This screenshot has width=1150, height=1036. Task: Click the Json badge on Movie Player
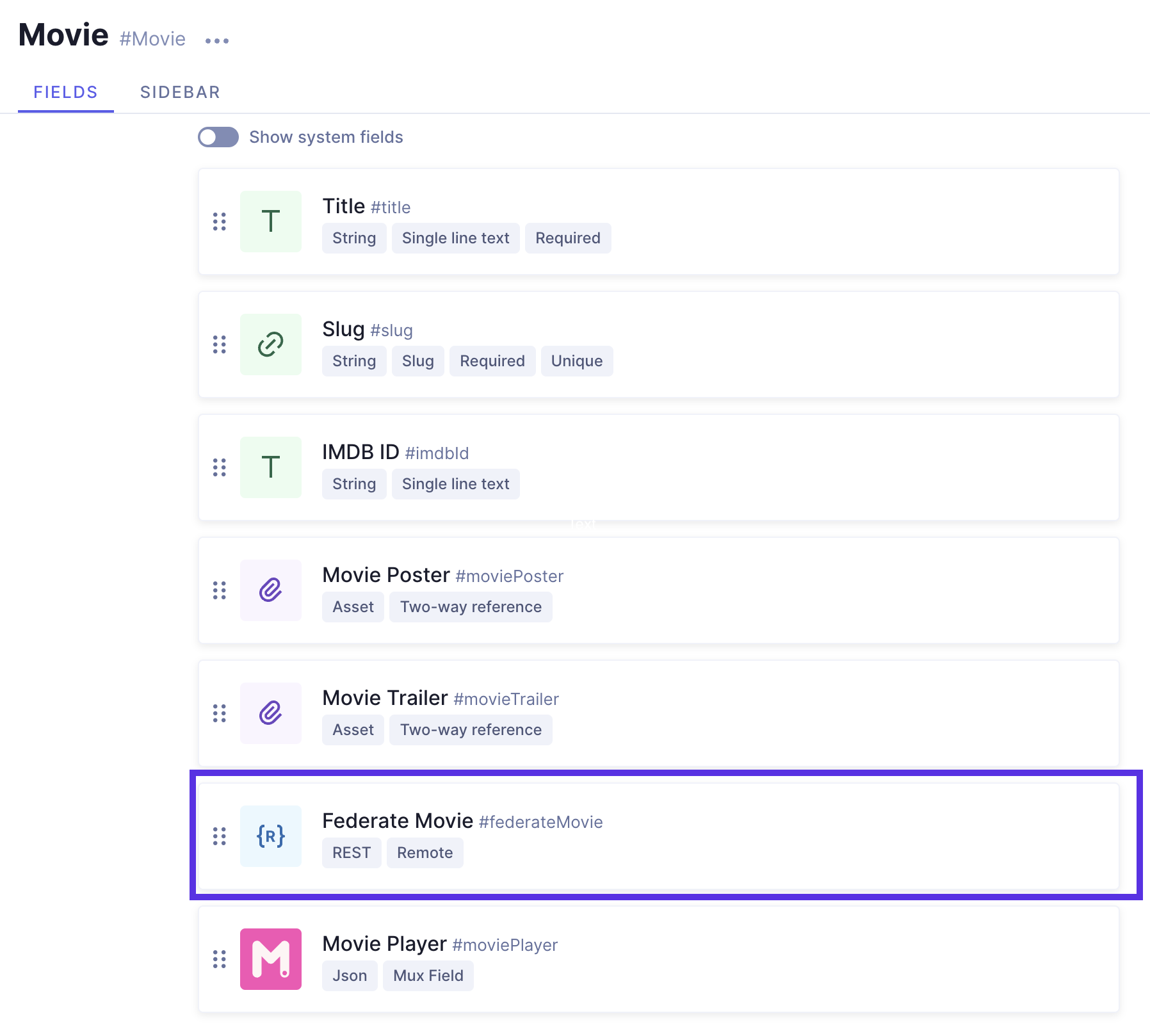click(350, 975)
